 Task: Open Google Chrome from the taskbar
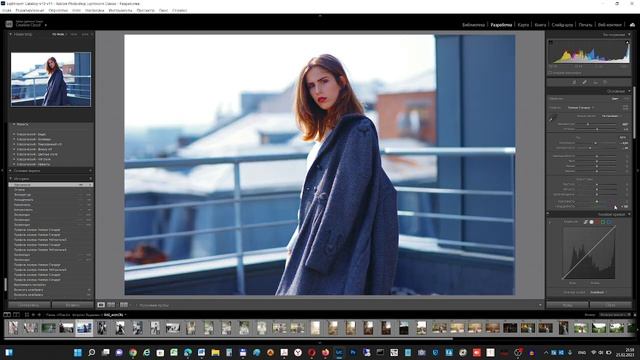tap(133, 352)
